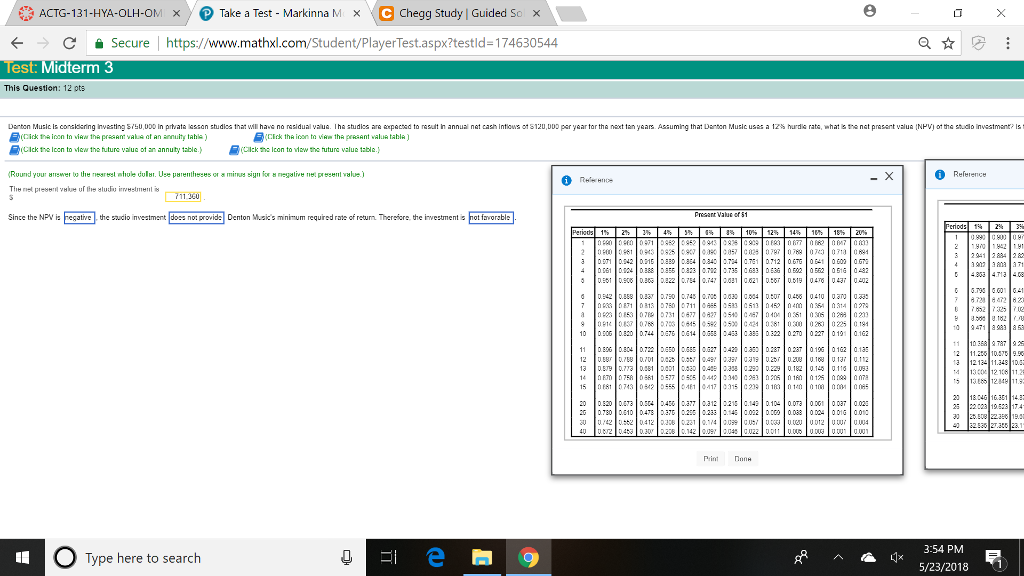This screenshot has width=1024, height=576.
Task: Open the future value table book icon
Action: [x=234, y=150]
